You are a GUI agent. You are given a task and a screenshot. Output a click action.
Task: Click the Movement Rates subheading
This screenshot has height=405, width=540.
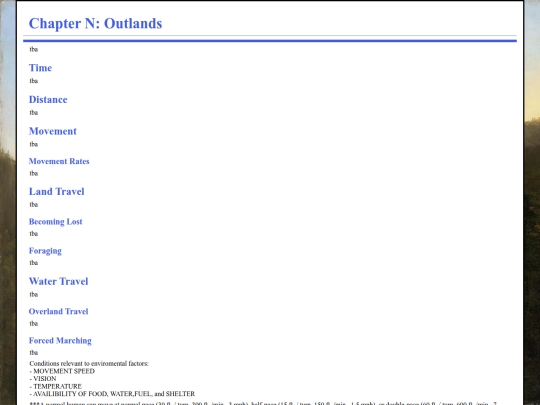59,161
